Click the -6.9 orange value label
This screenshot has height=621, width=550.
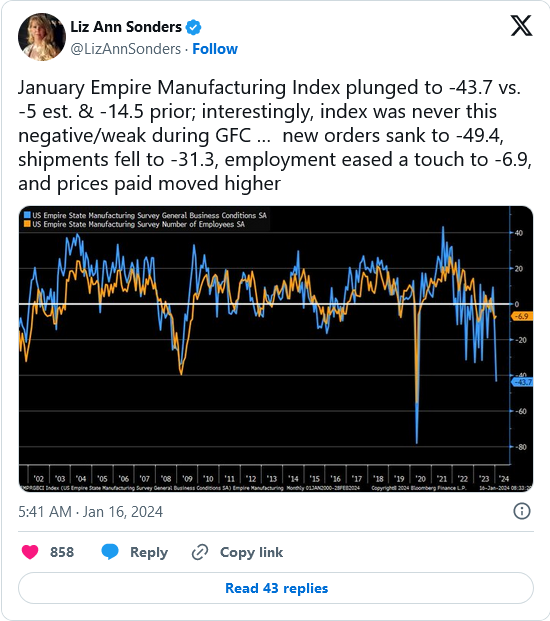pyautogui.click(x=522, y=316)
